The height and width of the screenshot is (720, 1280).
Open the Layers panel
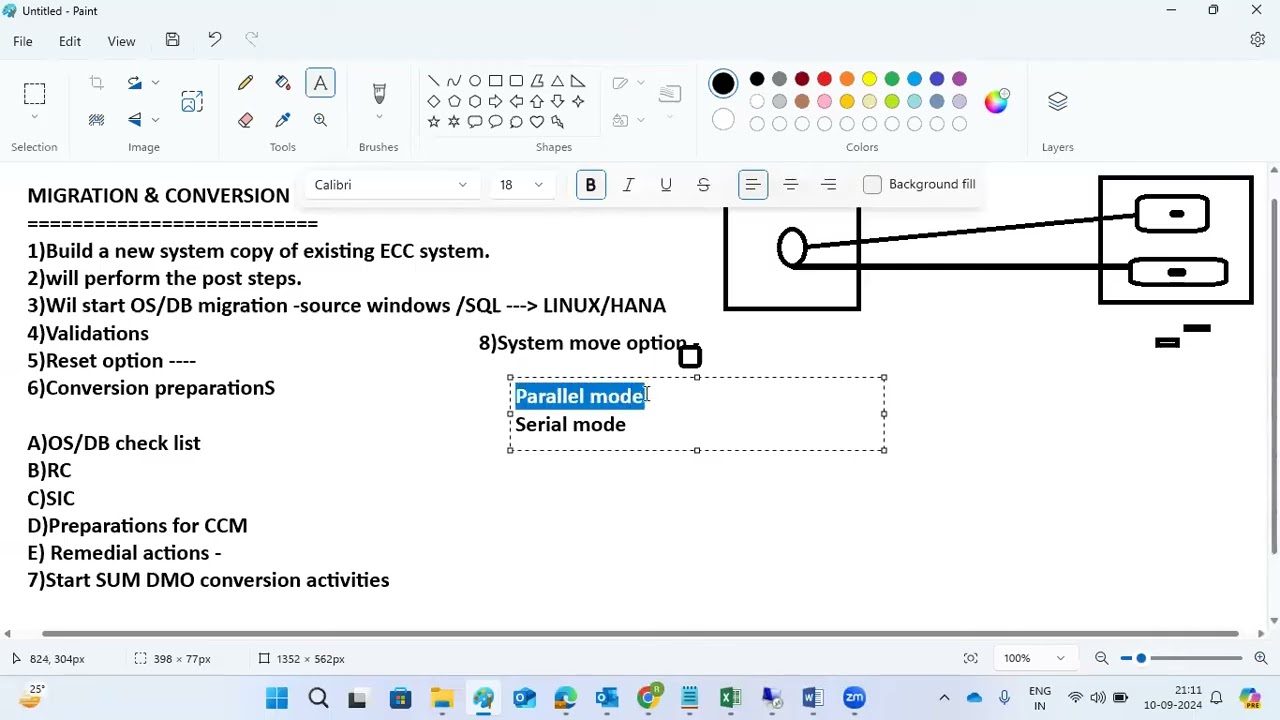click(x=1058, y=102)
